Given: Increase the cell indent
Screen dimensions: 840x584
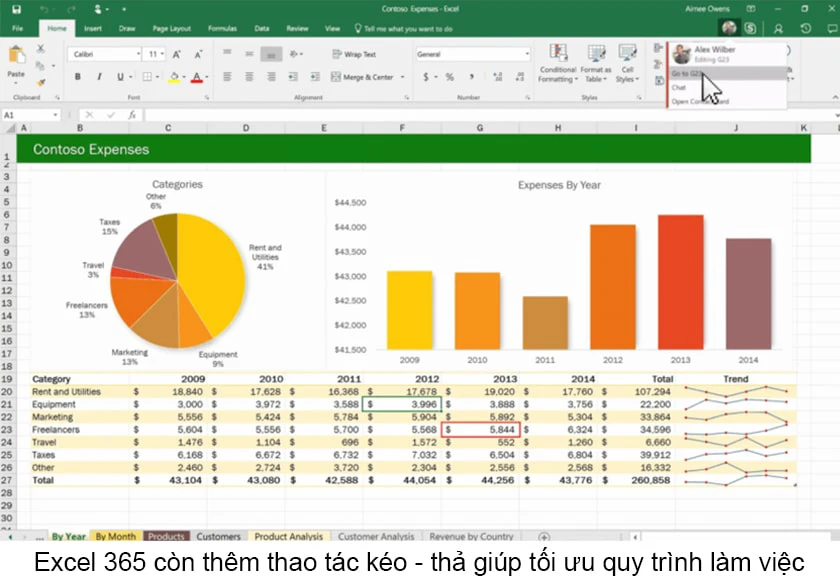Looking at the screenshot, I should 315,77.
